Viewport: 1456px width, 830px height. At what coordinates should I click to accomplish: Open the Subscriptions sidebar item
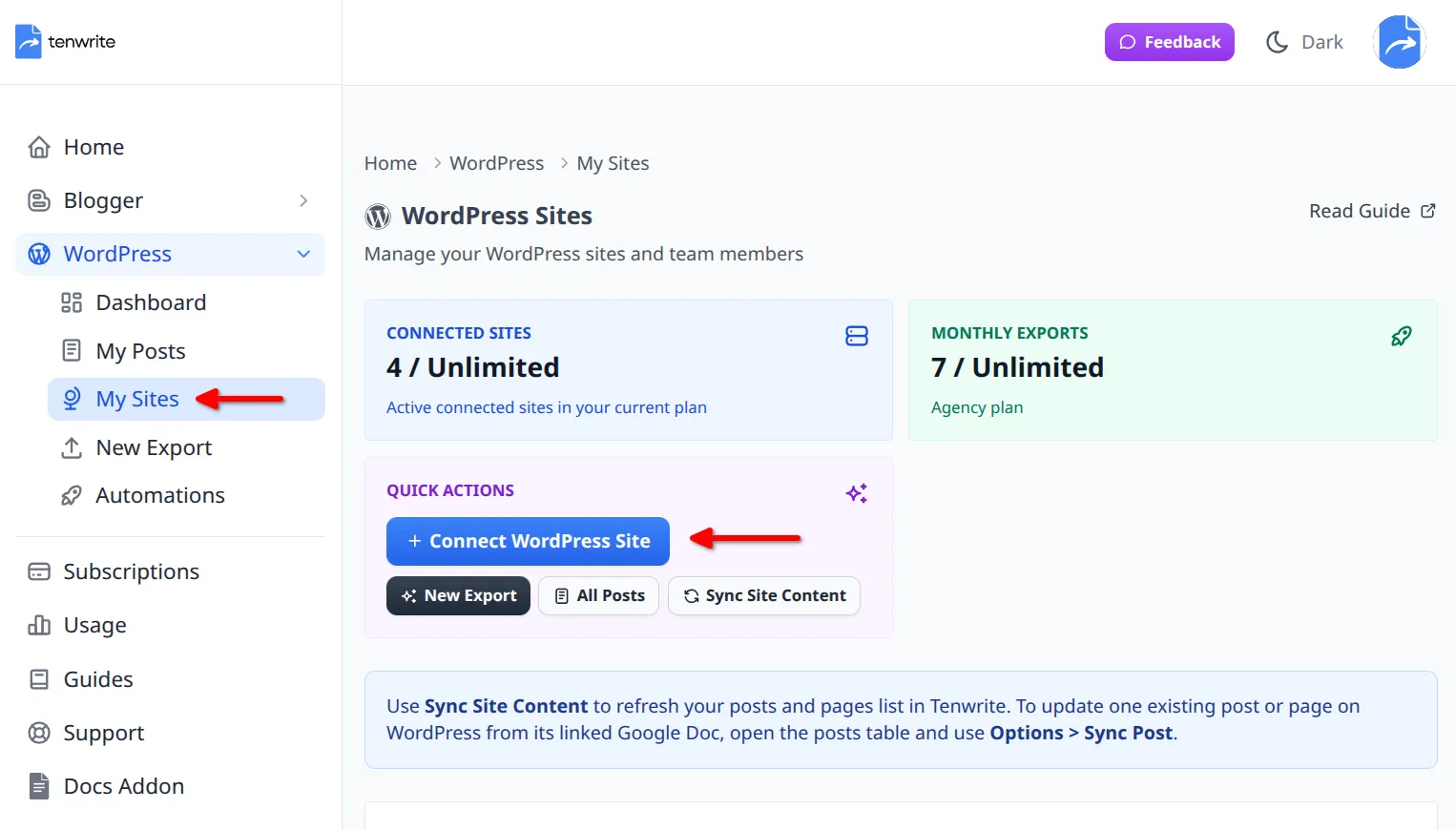pyautogui.click(x=131, y=571)
